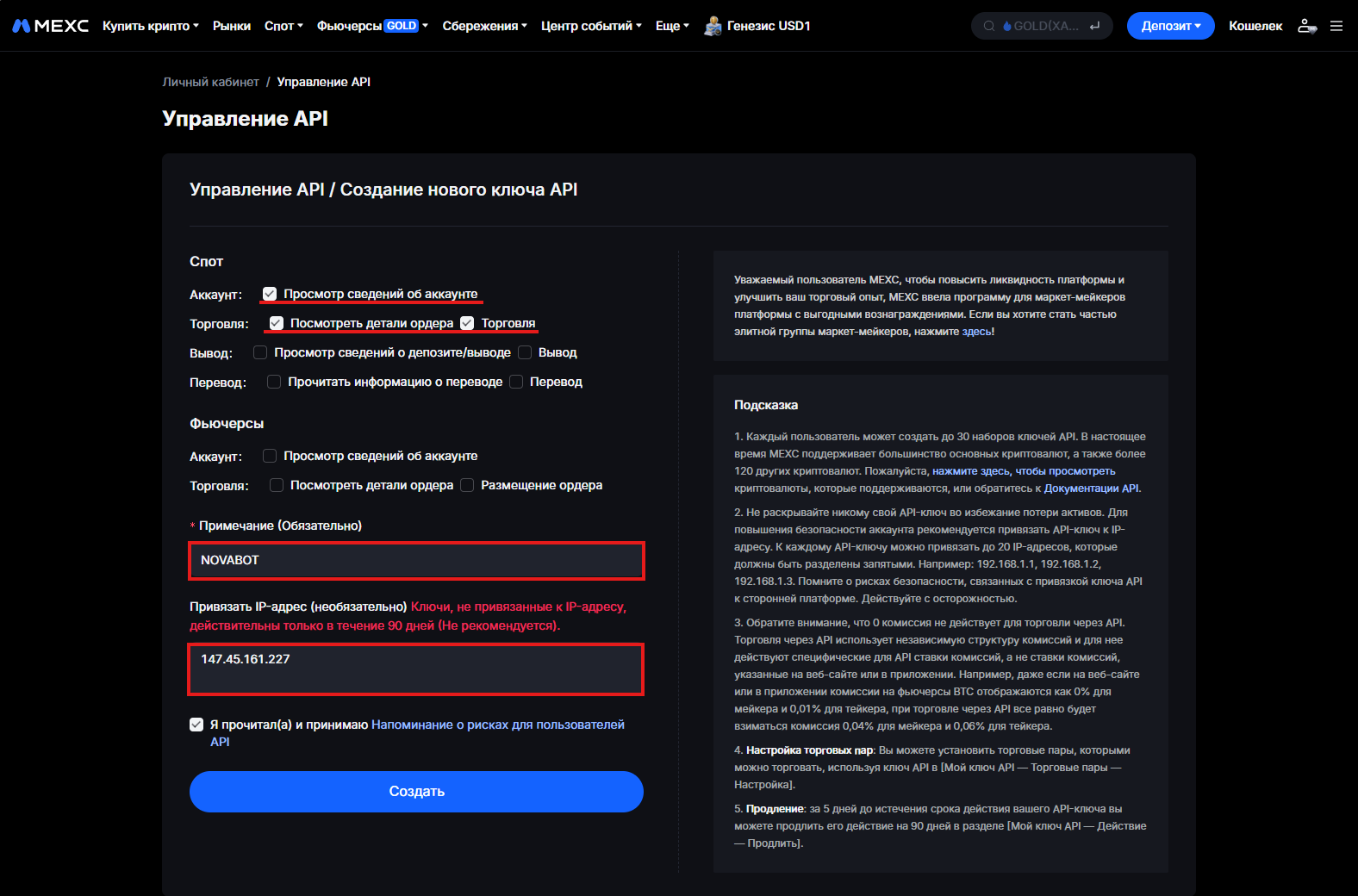1358x896 pixels.
Task: Uncheck the Spot 'Торговля' permission checkbox
Action: pos(467,323)
